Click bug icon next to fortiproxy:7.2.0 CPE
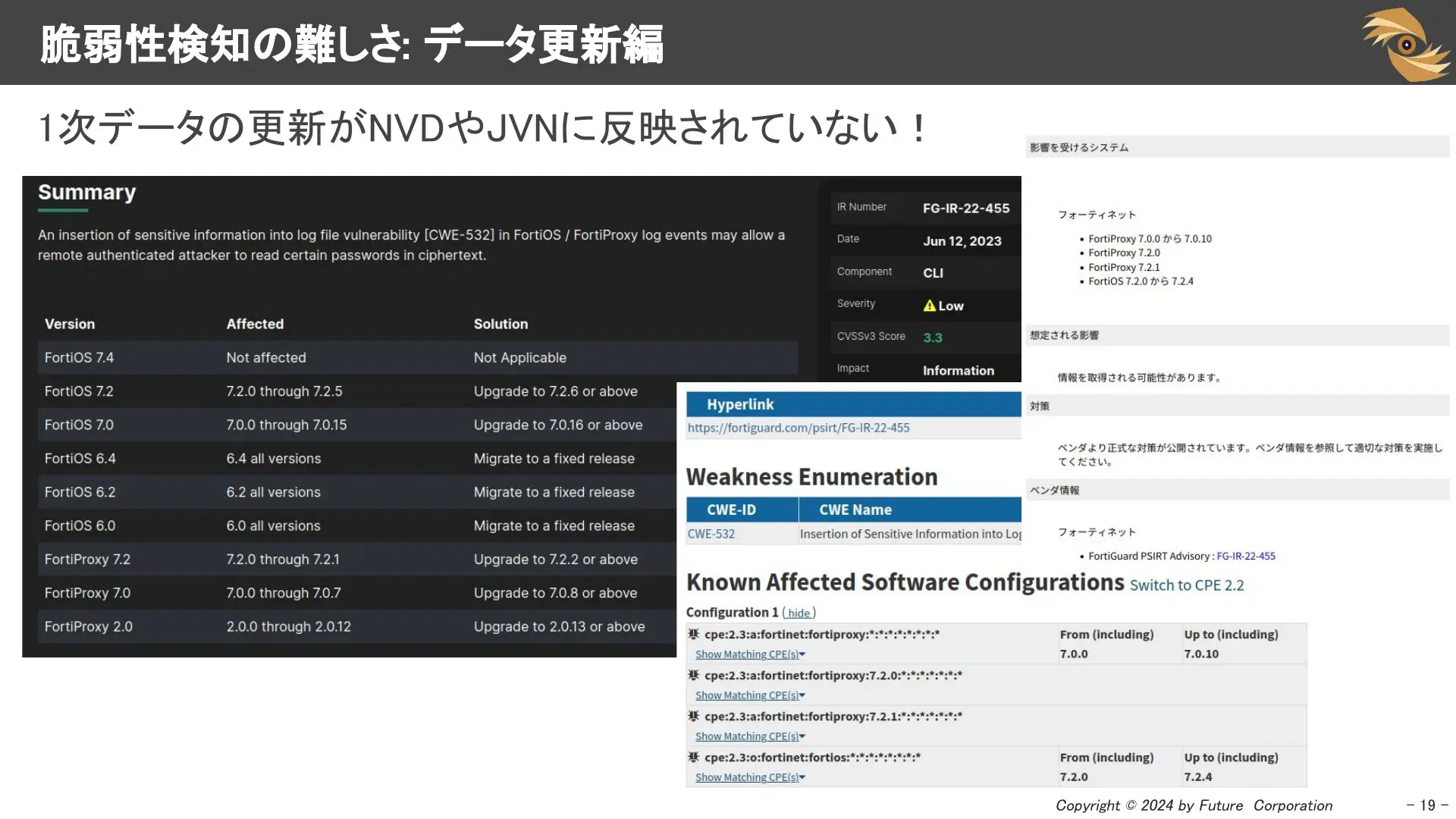 tap(693, 675)
